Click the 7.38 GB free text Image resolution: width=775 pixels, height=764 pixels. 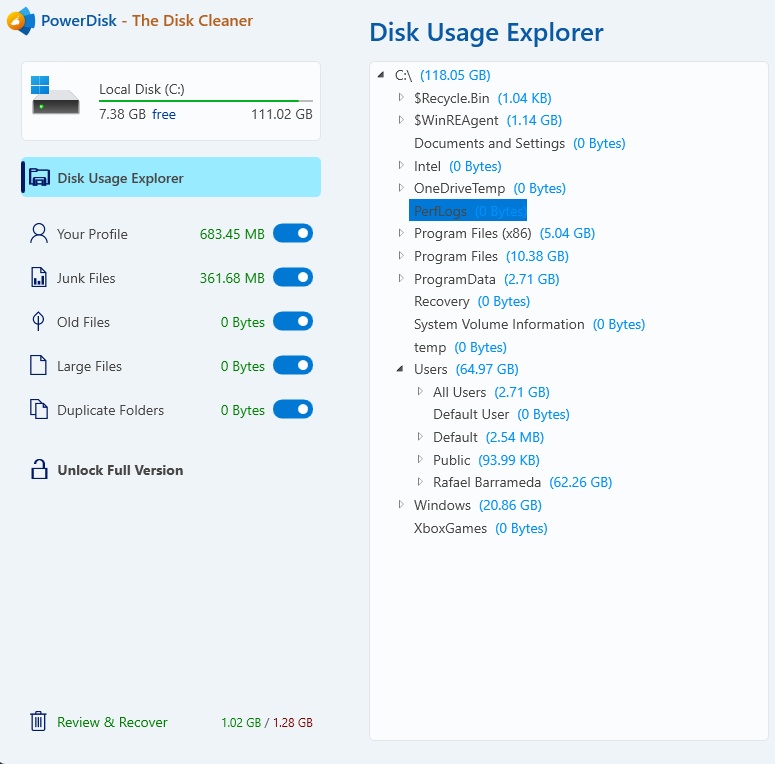[137, 114]
